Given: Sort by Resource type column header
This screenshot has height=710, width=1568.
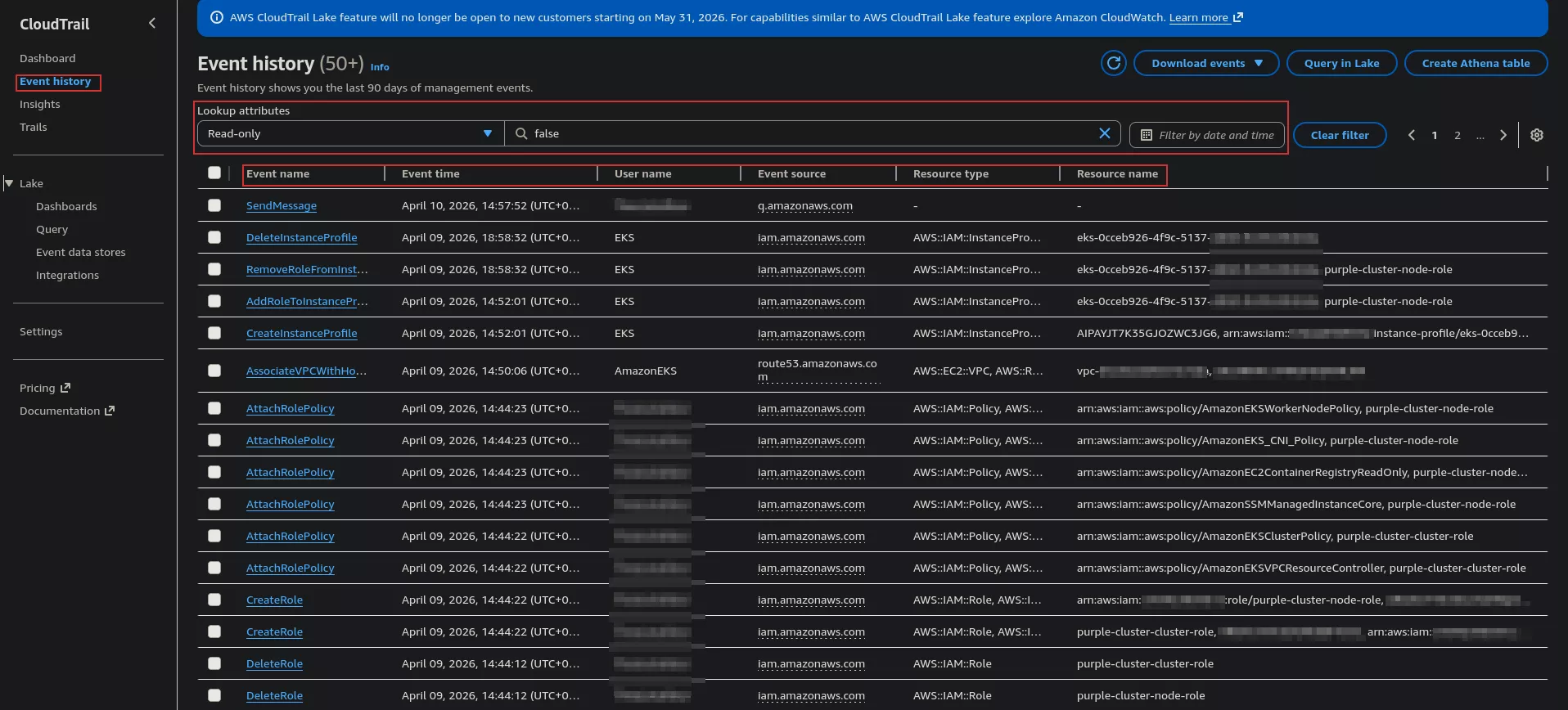Looking at the screenshot, I should click(x=951, y=173).
